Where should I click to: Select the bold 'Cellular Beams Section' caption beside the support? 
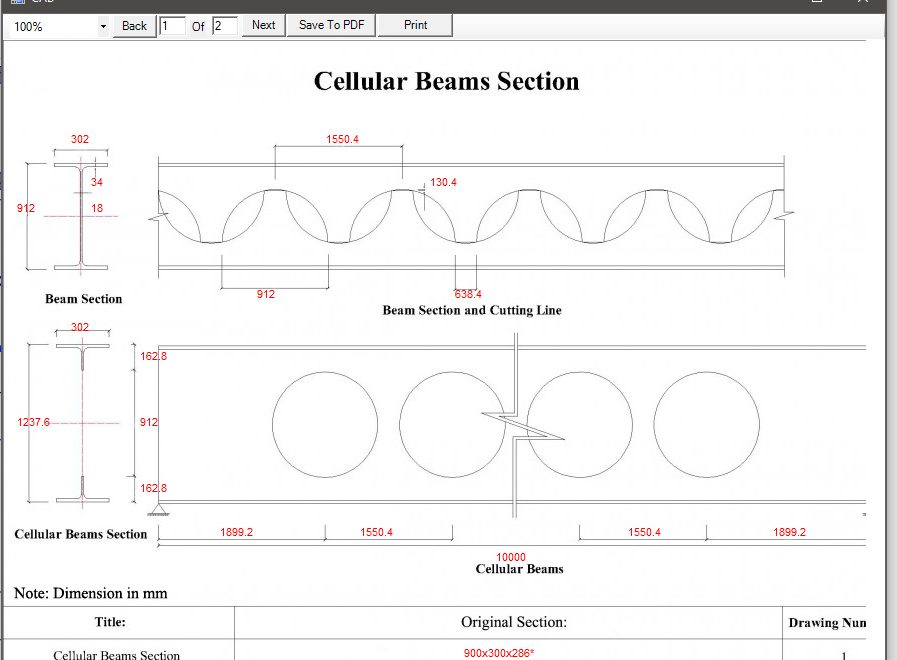pos(81,534)
